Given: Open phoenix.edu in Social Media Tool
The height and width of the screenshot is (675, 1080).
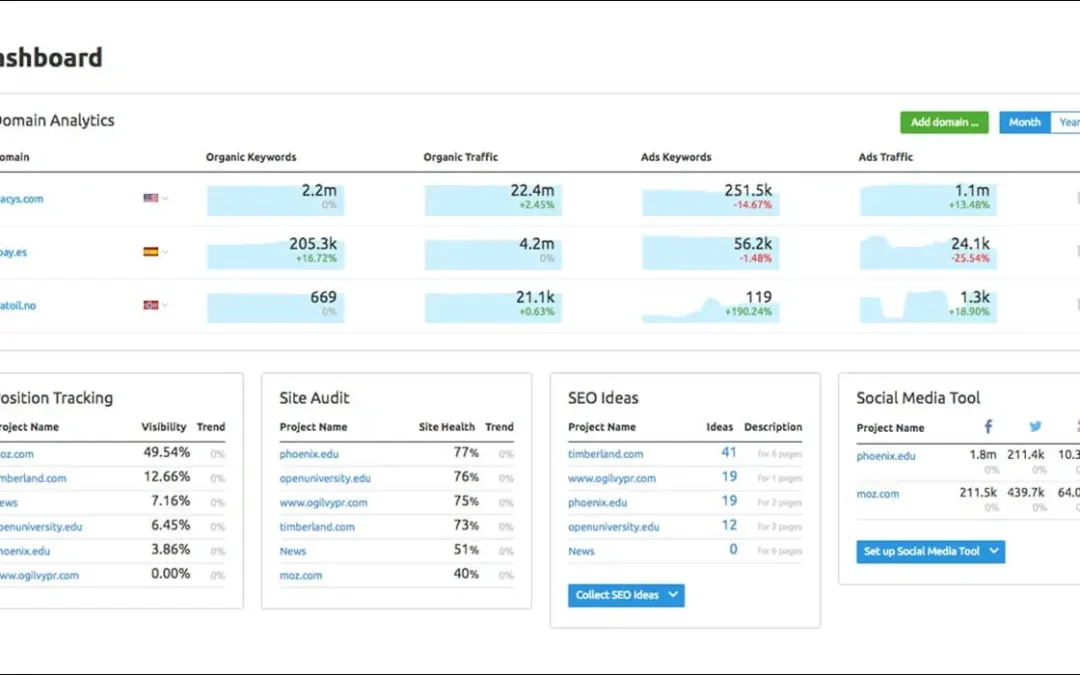Looking at the screenshot, I should click(x=886, y=456).
